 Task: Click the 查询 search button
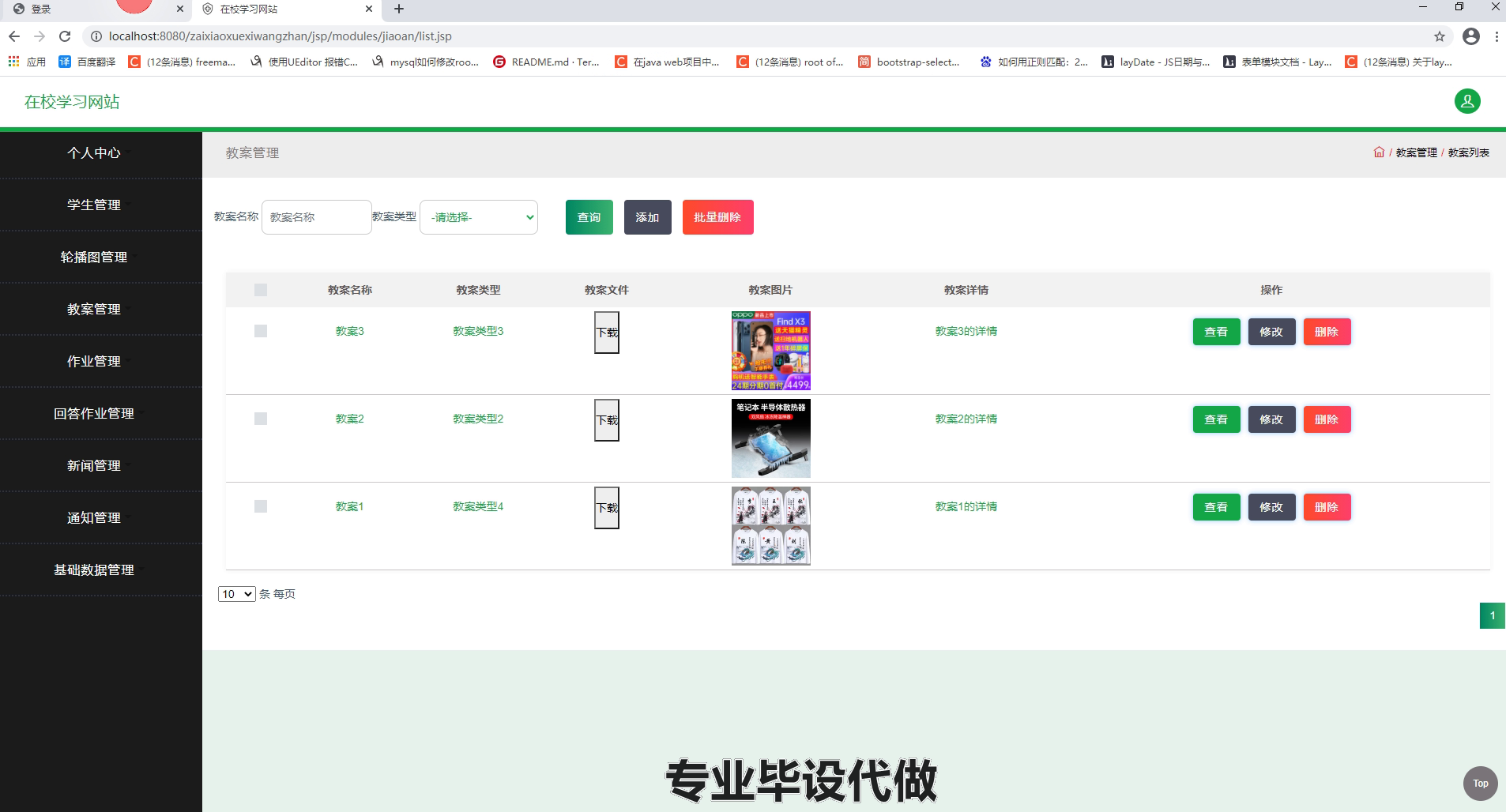pyautogui.click(x=589, y=217)
